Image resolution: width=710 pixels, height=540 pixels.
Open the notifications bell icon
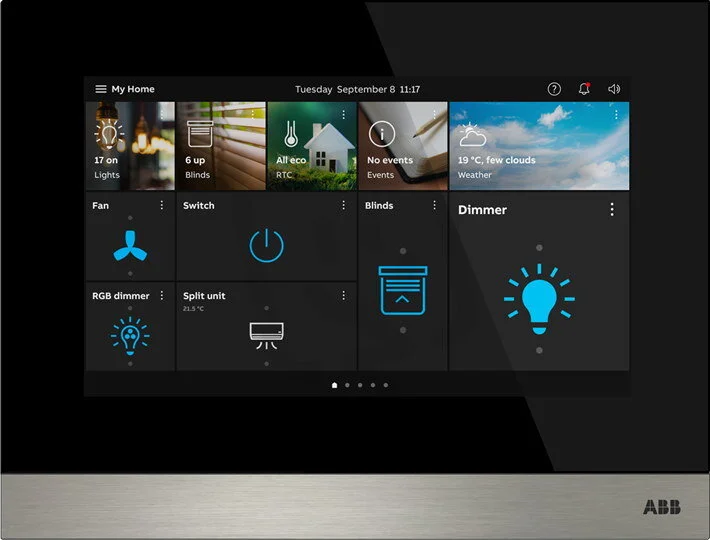coord(584,89)
